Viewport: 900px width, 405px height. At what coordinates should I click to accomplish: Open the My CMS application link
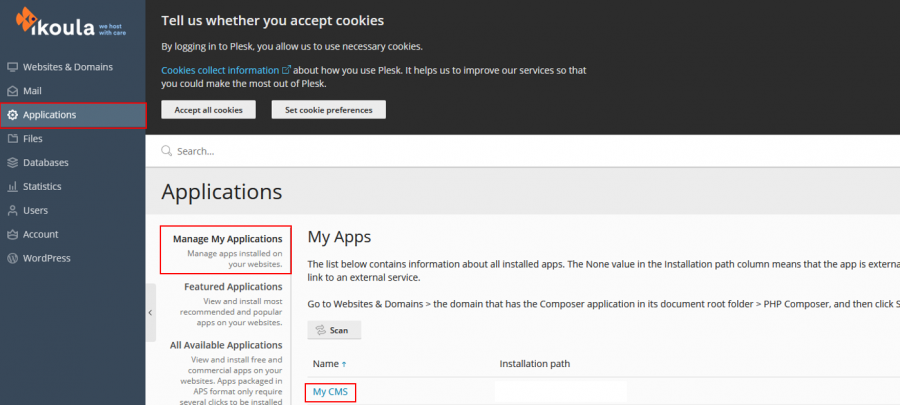[x=329, y=391]
